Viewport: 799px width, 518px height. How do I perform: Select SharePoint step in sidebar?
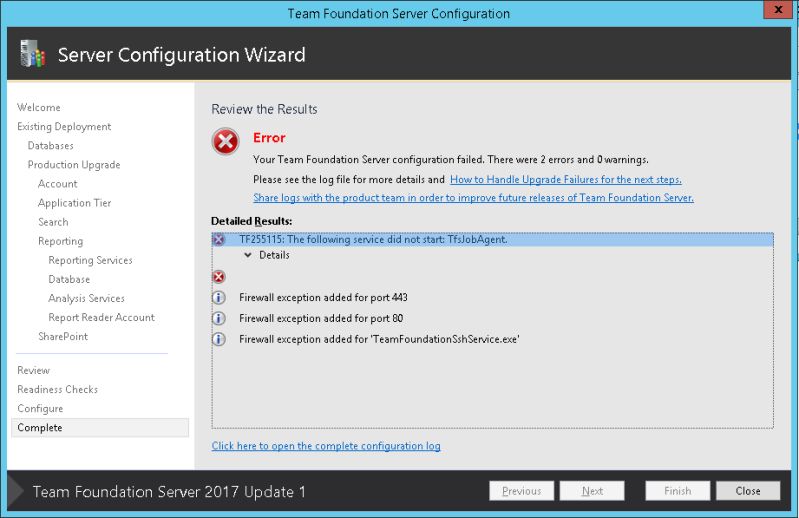(63, 337)
